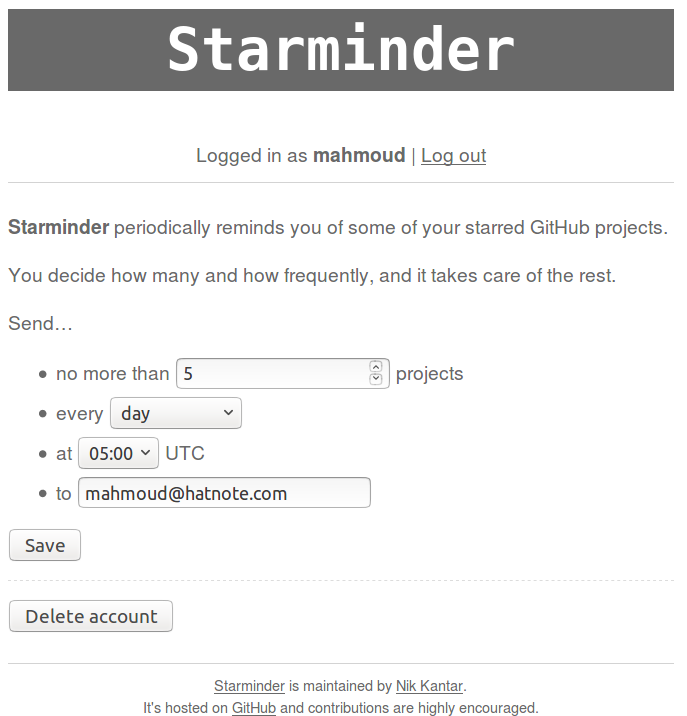Click the Starminder header title

click(x=341, y=49)
